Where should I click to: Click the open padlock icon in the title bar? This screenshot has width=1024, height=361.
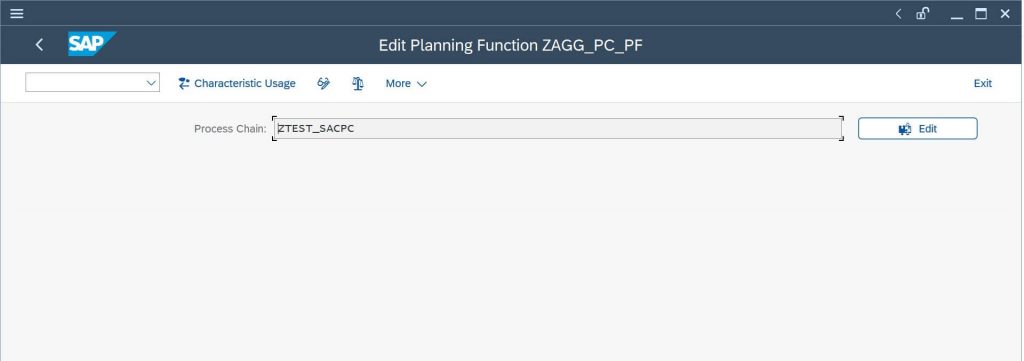pos(922,13)
